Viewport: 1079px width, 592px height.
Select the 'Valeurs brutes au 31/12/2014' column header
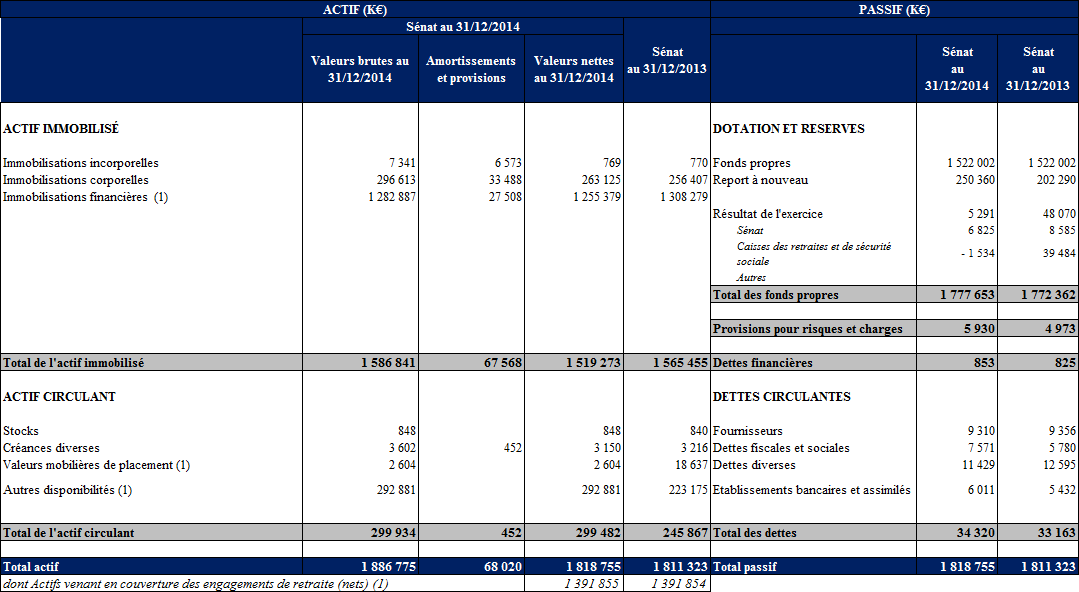[360, 69]
